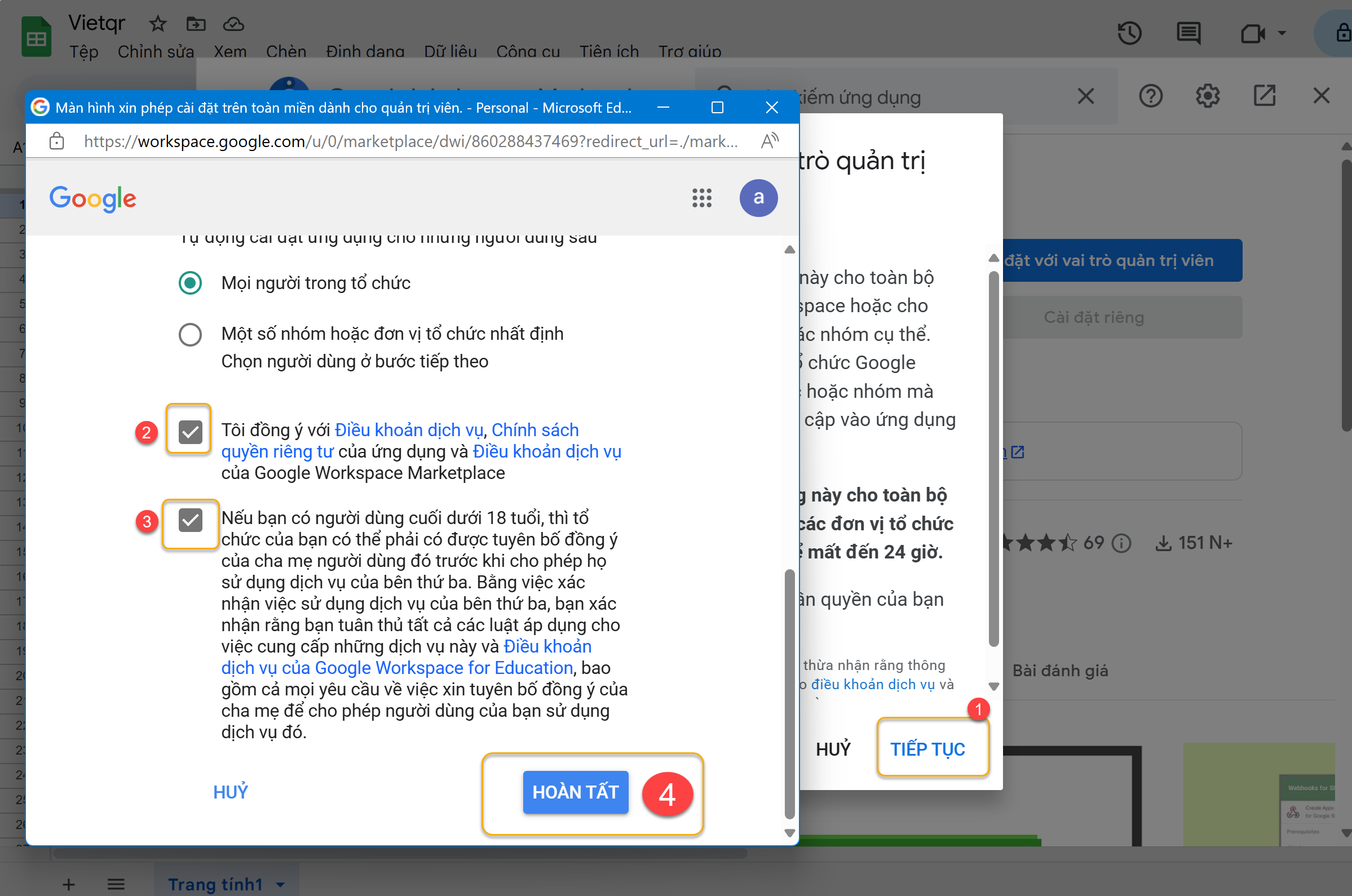1352x896 pixels.
Task: Open the Dữ liệu menu
Action: click(450, 51)
